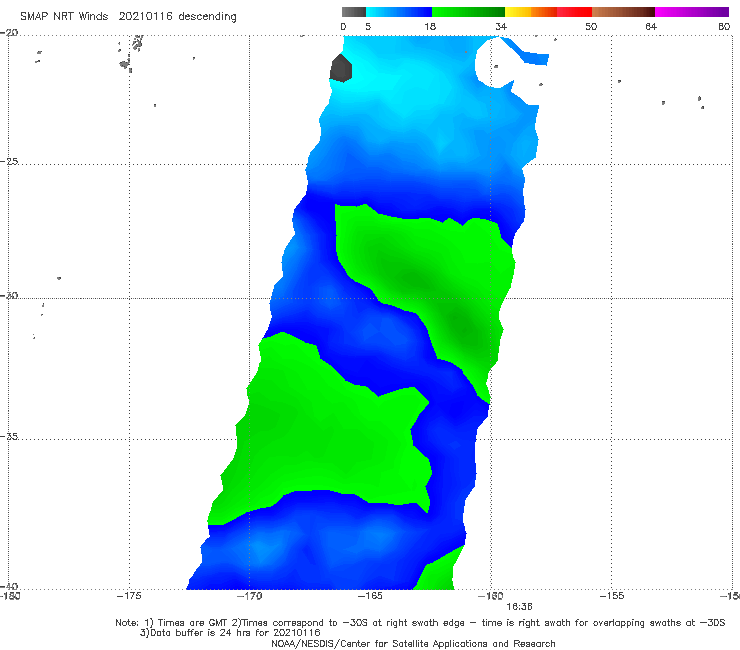Click the colorbar label '18'
This screenshot has height=650, width=740.
[430, 27]
